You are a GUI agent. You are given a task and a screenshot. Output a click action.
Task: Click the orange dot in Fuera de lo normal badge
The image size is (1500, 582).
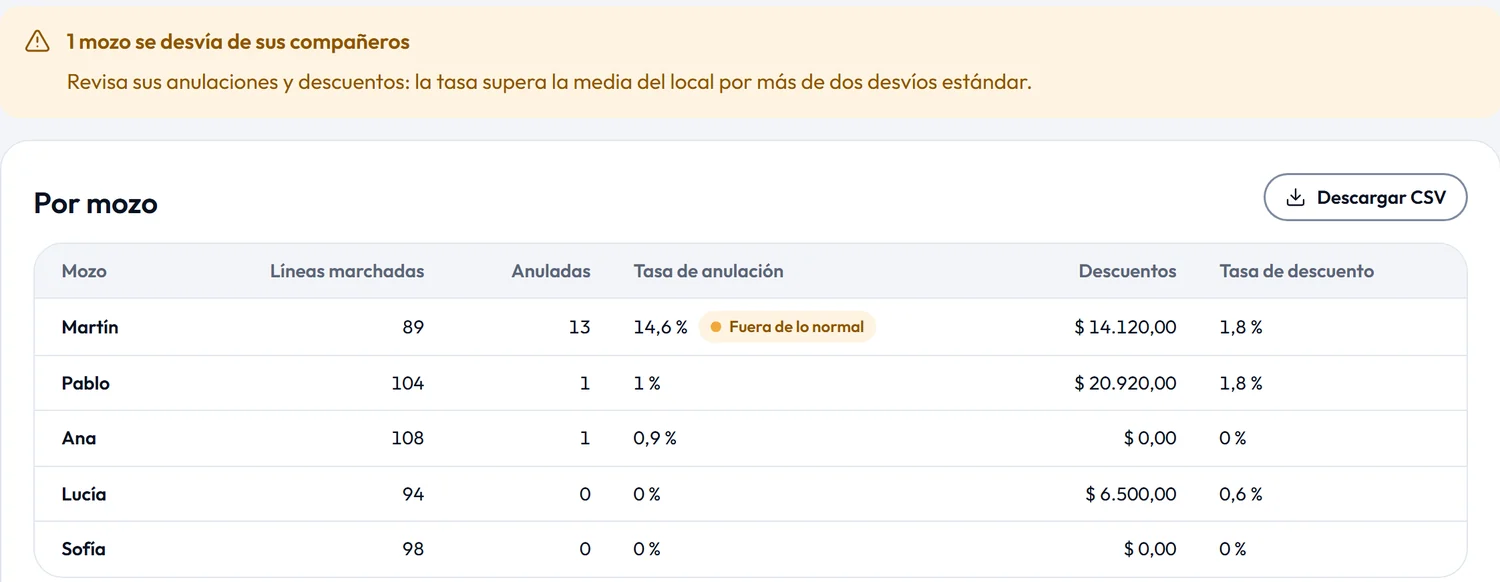[715, 327]
